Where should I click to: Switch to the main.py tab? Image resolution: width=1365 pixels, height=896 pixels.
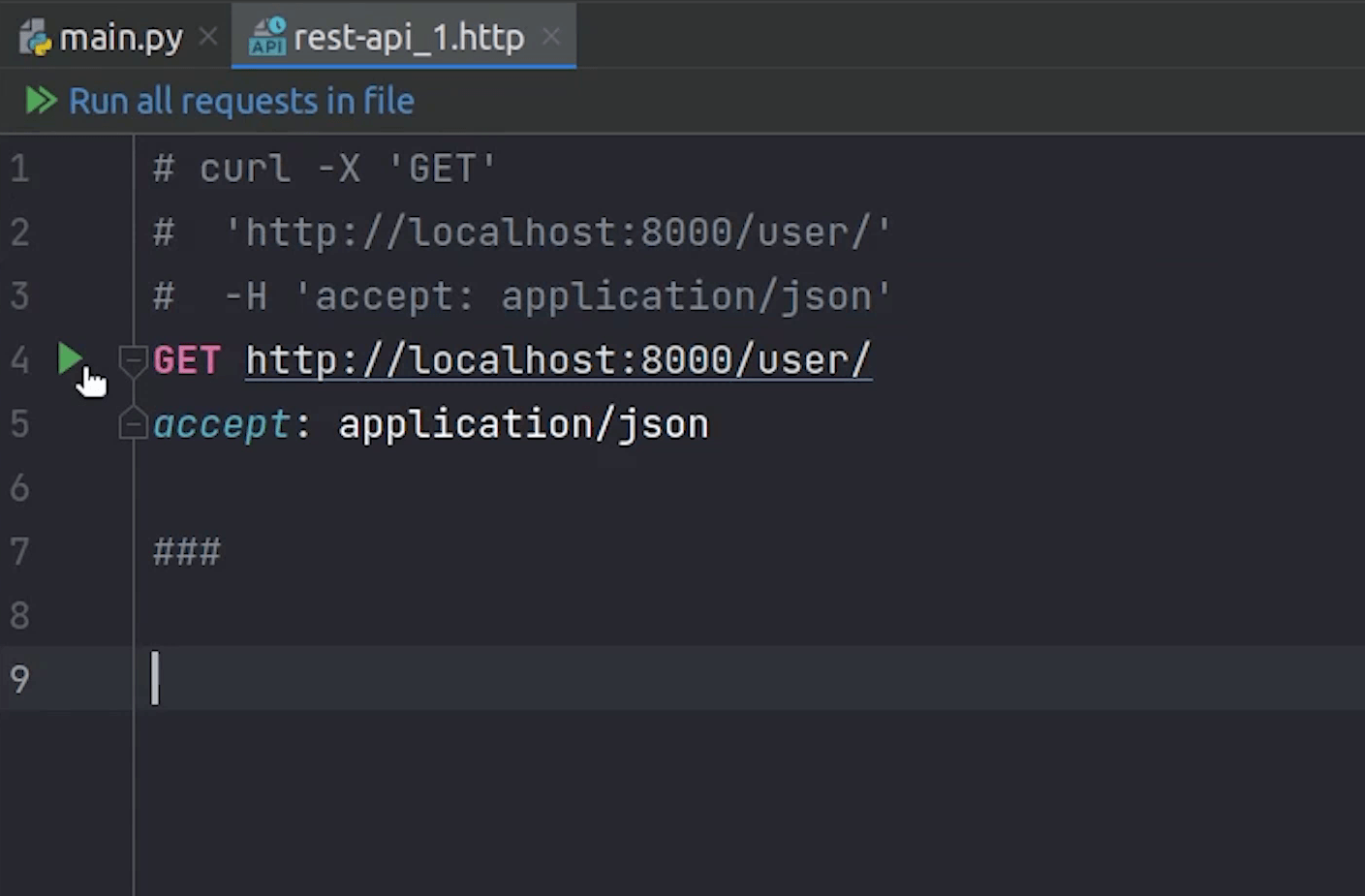point(121,37)
